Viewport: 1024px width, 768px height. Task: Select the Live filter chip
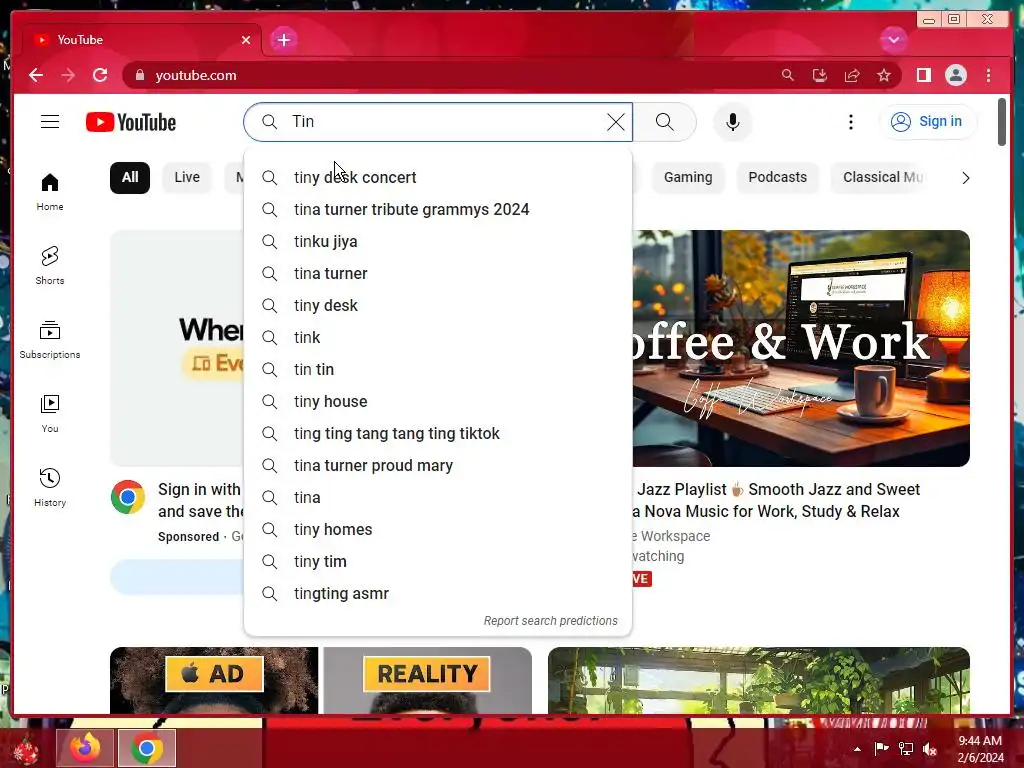(x=187, y=177)
